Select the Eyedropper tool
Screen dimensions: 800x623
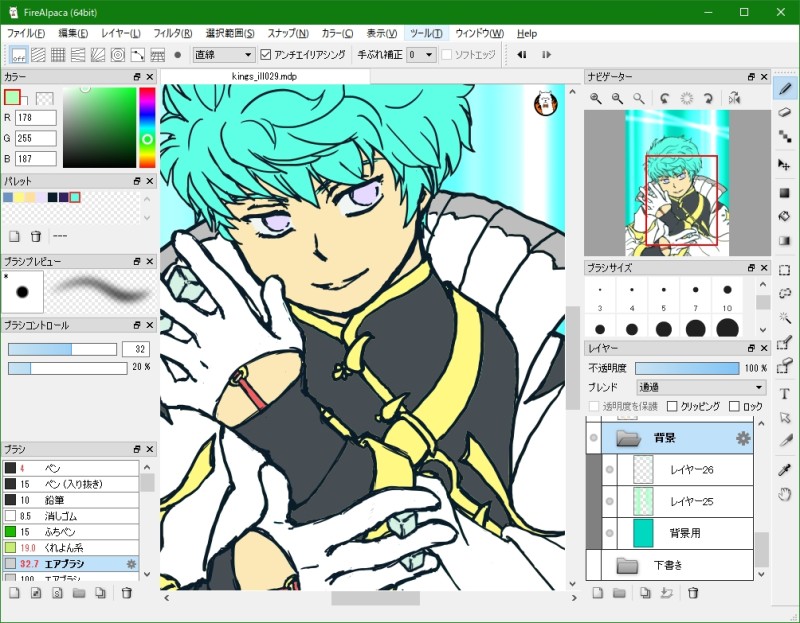785,470
